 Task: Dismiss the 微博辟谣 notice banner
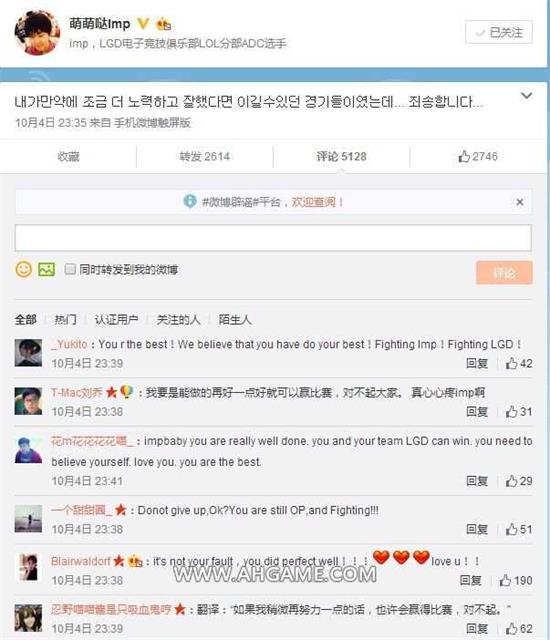[519, 202]
